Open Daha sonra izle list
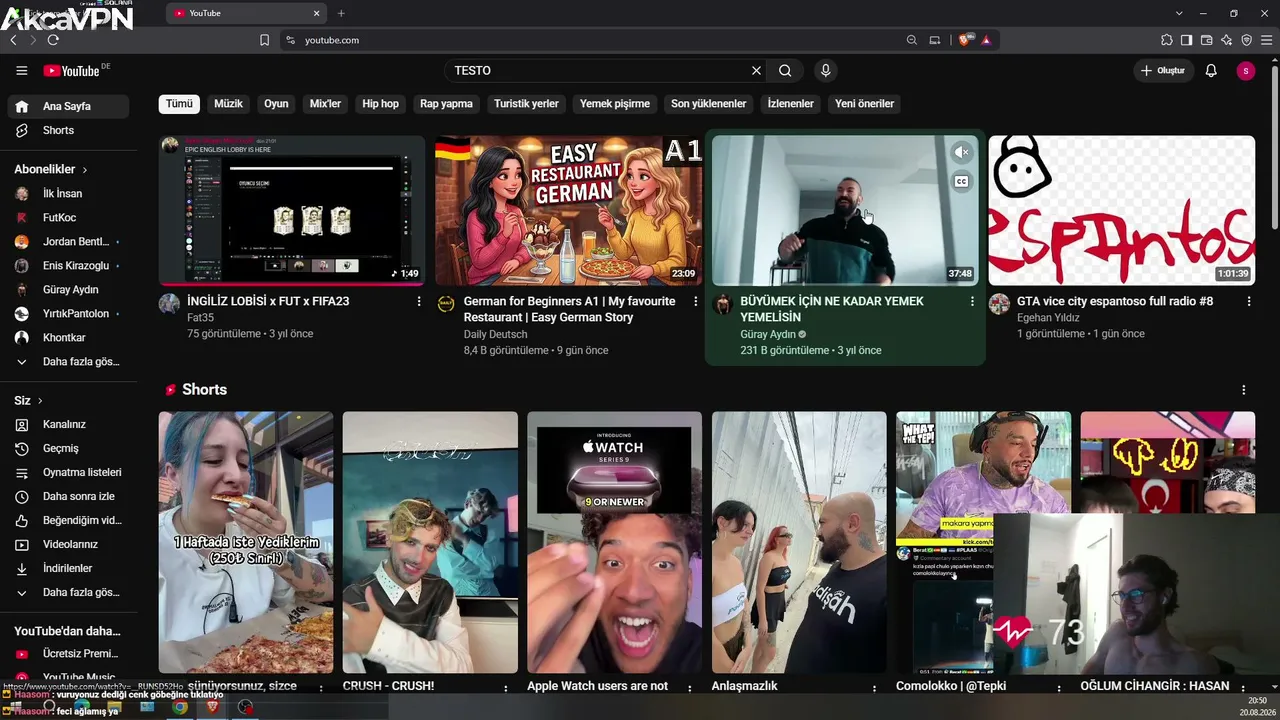This screenshot has height=720, width=1280. [68, 496]
